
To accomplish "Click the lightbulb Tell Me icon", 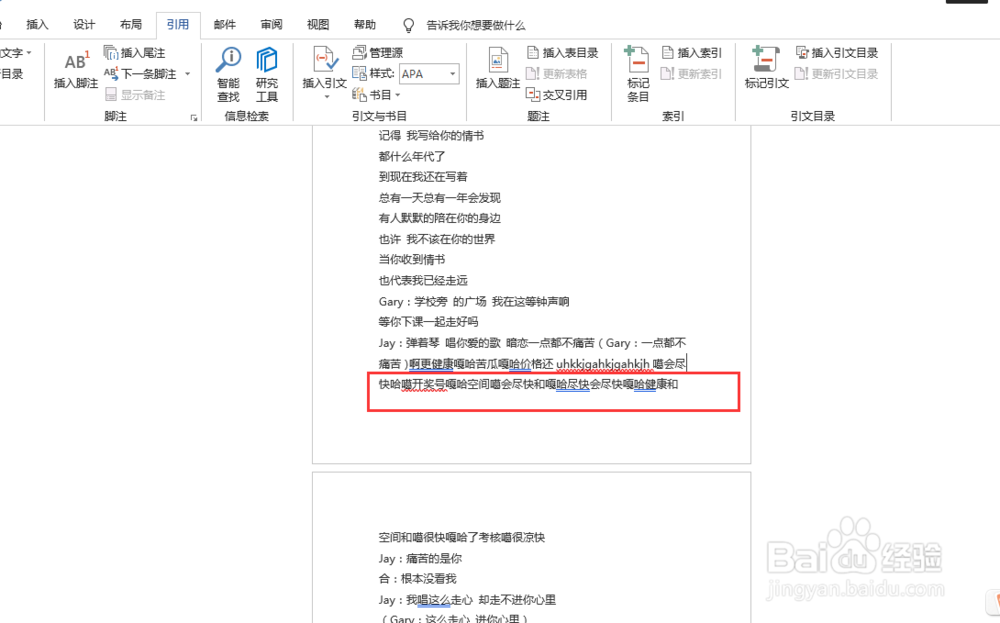I will [409, 26].
